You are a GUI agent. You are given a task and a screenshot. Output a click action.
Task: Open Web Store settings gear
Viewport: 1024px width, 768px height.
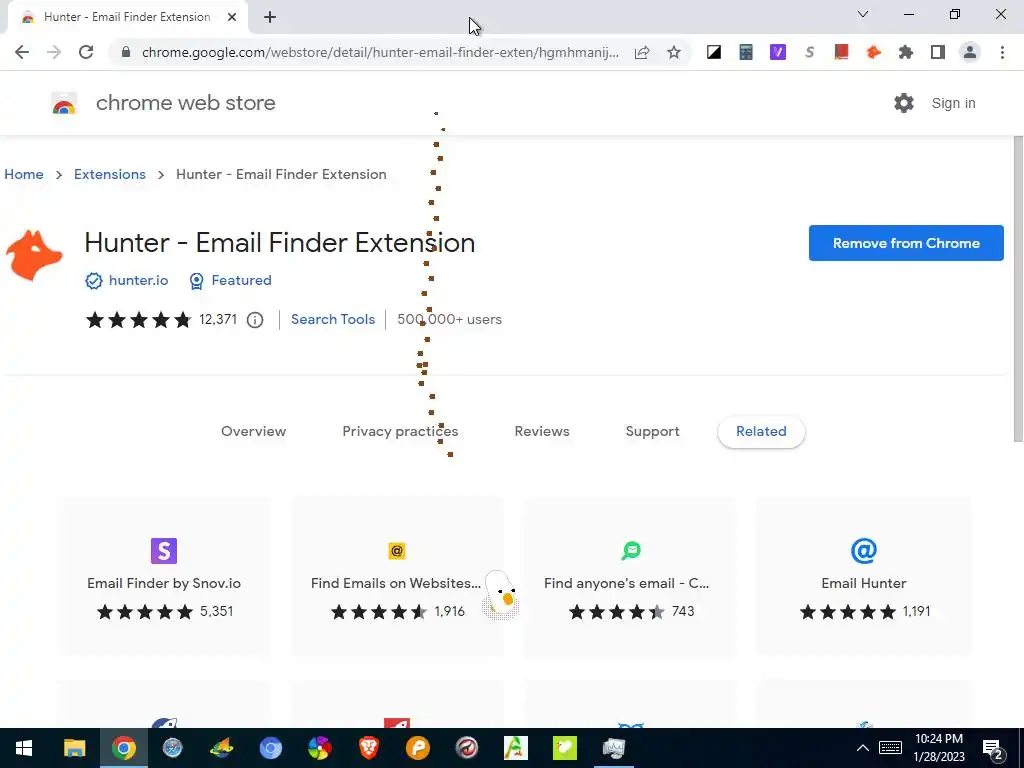(x=904, y=103)
